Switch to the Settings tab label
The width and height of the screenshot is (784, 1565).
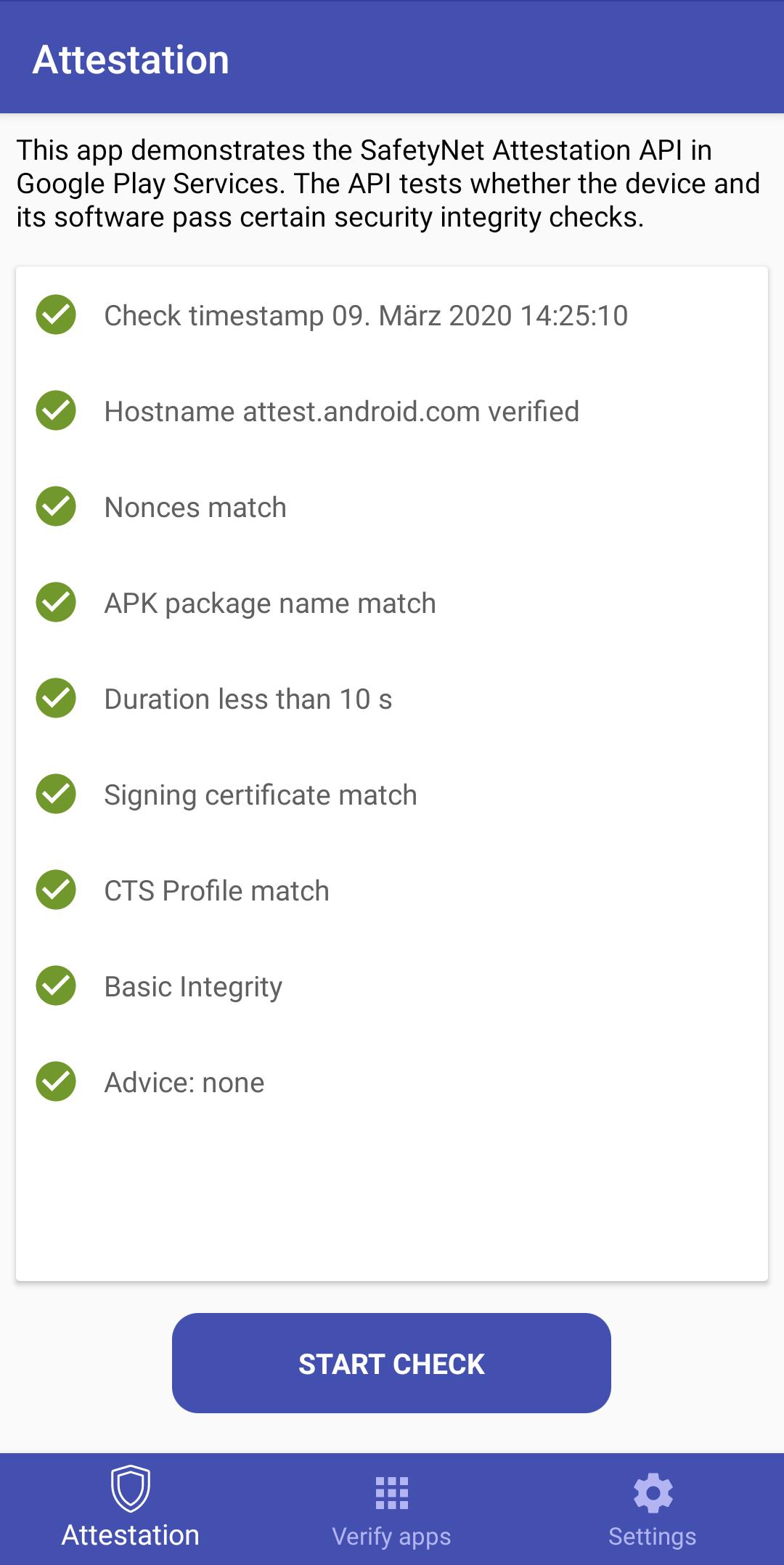(653, 1537)
